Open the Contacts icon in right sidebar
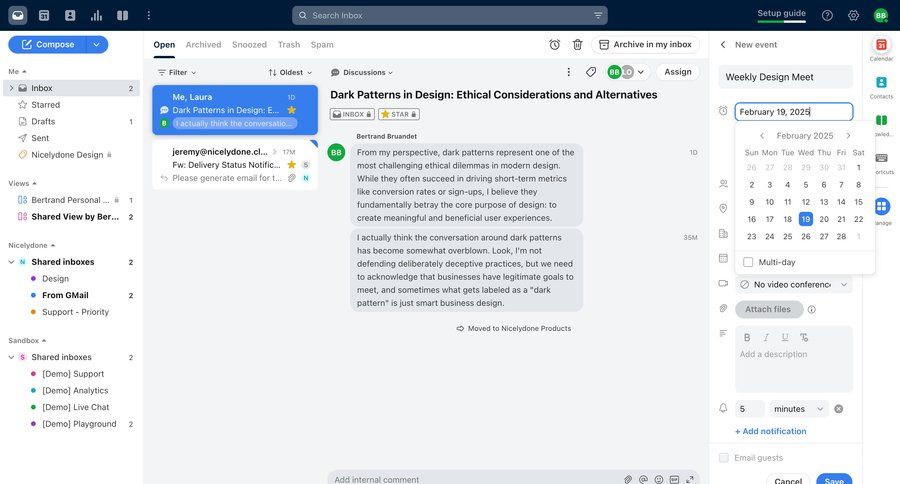The image size is (900, 484). coord(881,83)
